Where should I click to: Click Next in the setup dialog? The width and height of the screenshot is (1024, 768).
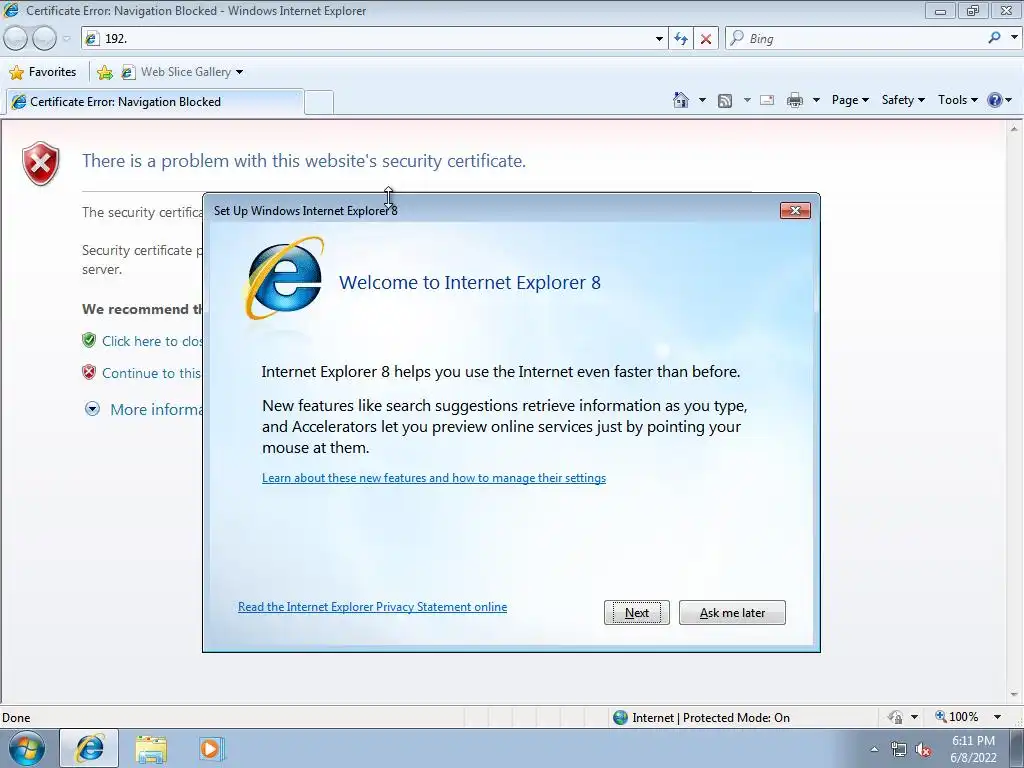637,613
